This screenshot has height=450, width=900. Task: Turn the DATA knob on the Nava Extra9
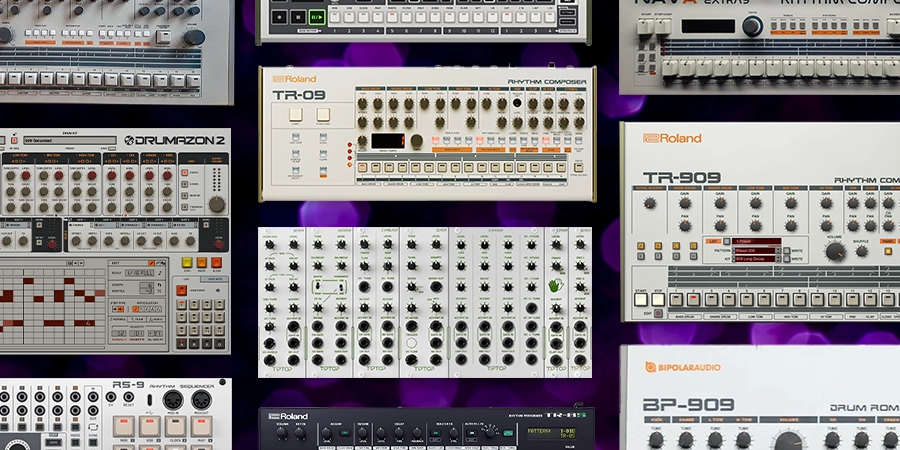coord(752,26)
